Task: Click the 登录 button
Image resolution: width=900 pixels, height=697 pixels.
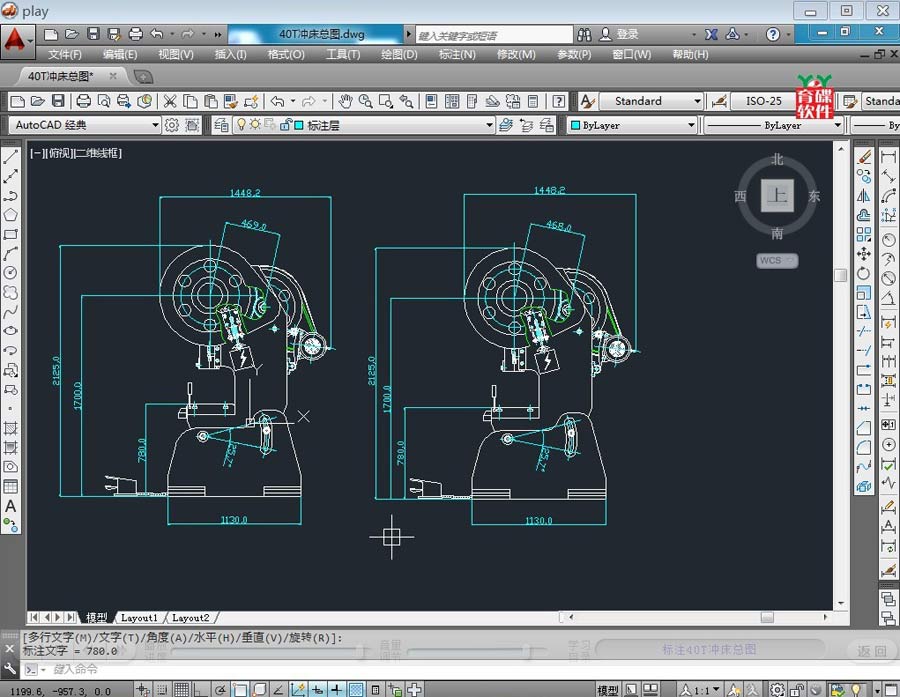Action: 626,33
